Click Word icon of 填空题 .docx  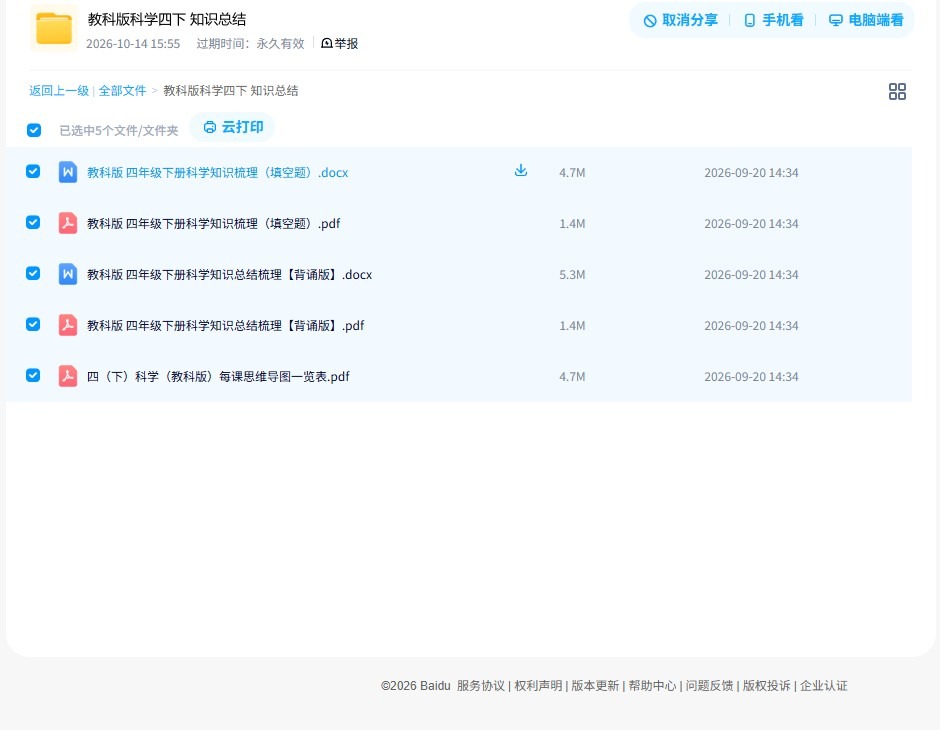tap(68, 172)
